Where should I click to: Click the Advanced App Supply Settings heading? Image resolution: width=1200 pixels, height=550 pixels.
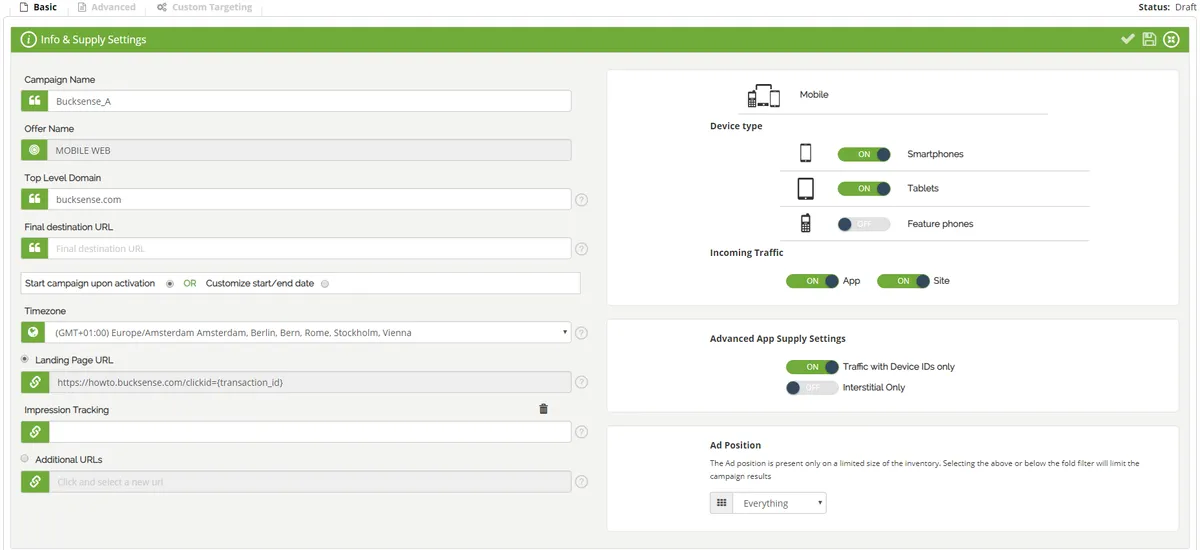pyautogui.click(x=778, y=339)
